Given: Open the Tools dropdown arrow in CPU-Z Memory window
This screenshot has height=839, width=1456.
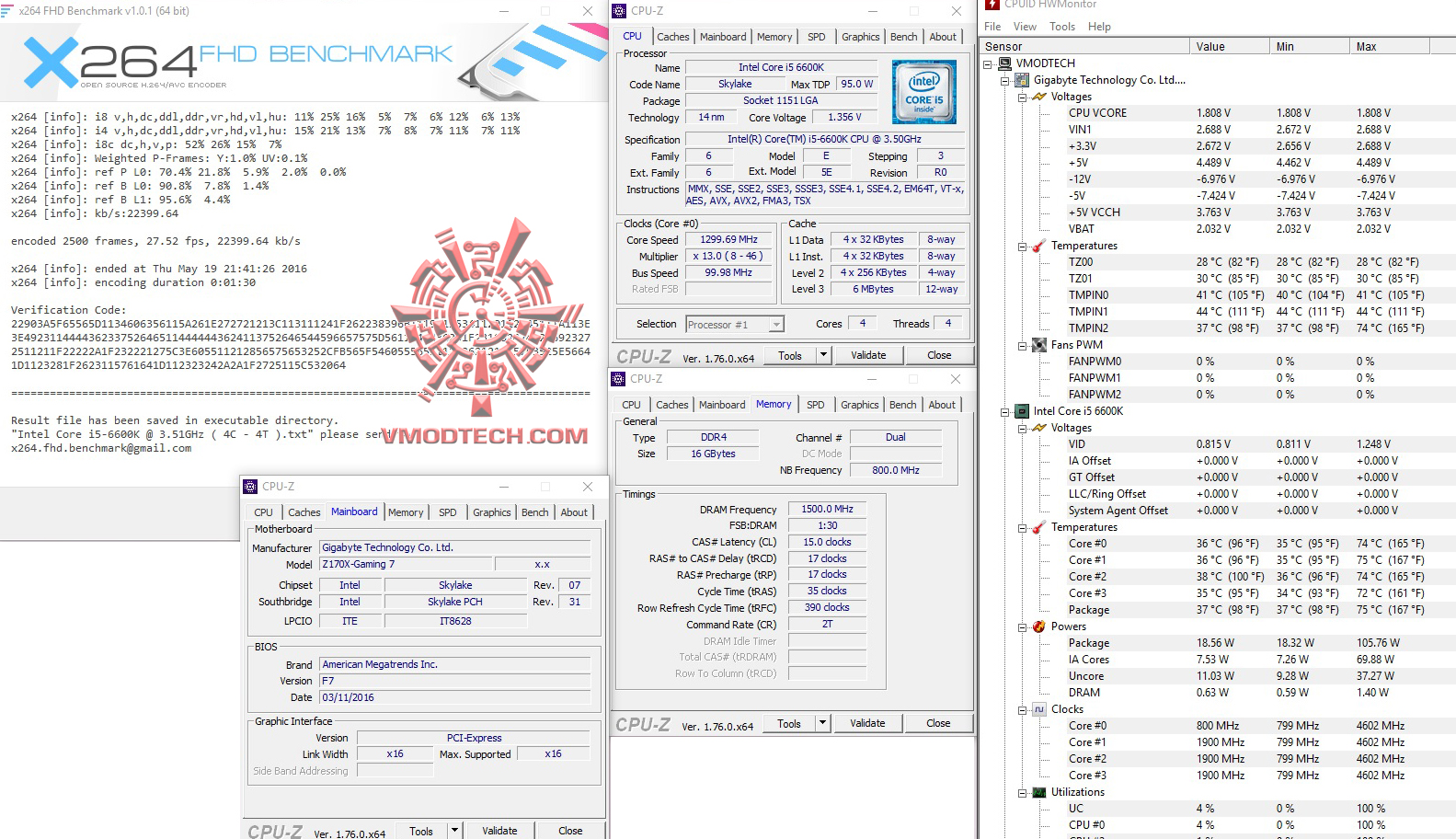Looking at the screenshot, I should pos(822,723).
